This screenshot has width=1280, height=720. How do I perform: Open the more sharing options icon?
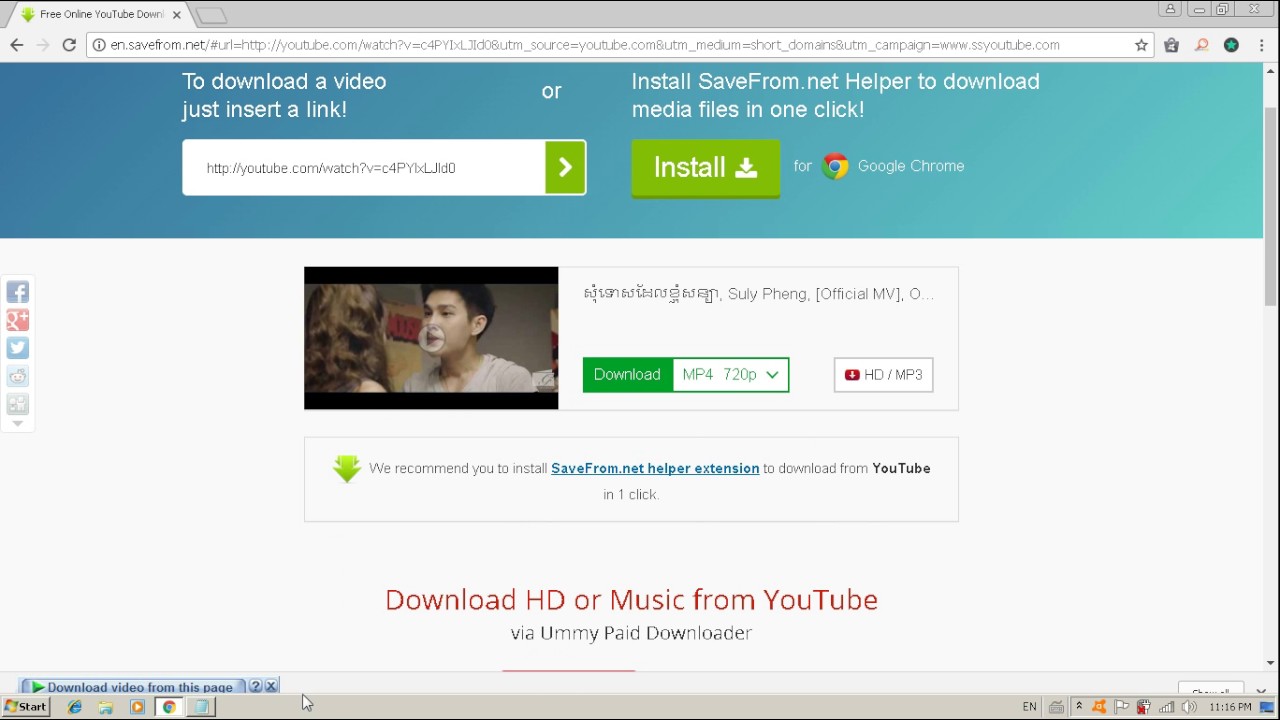click(17, 404)
